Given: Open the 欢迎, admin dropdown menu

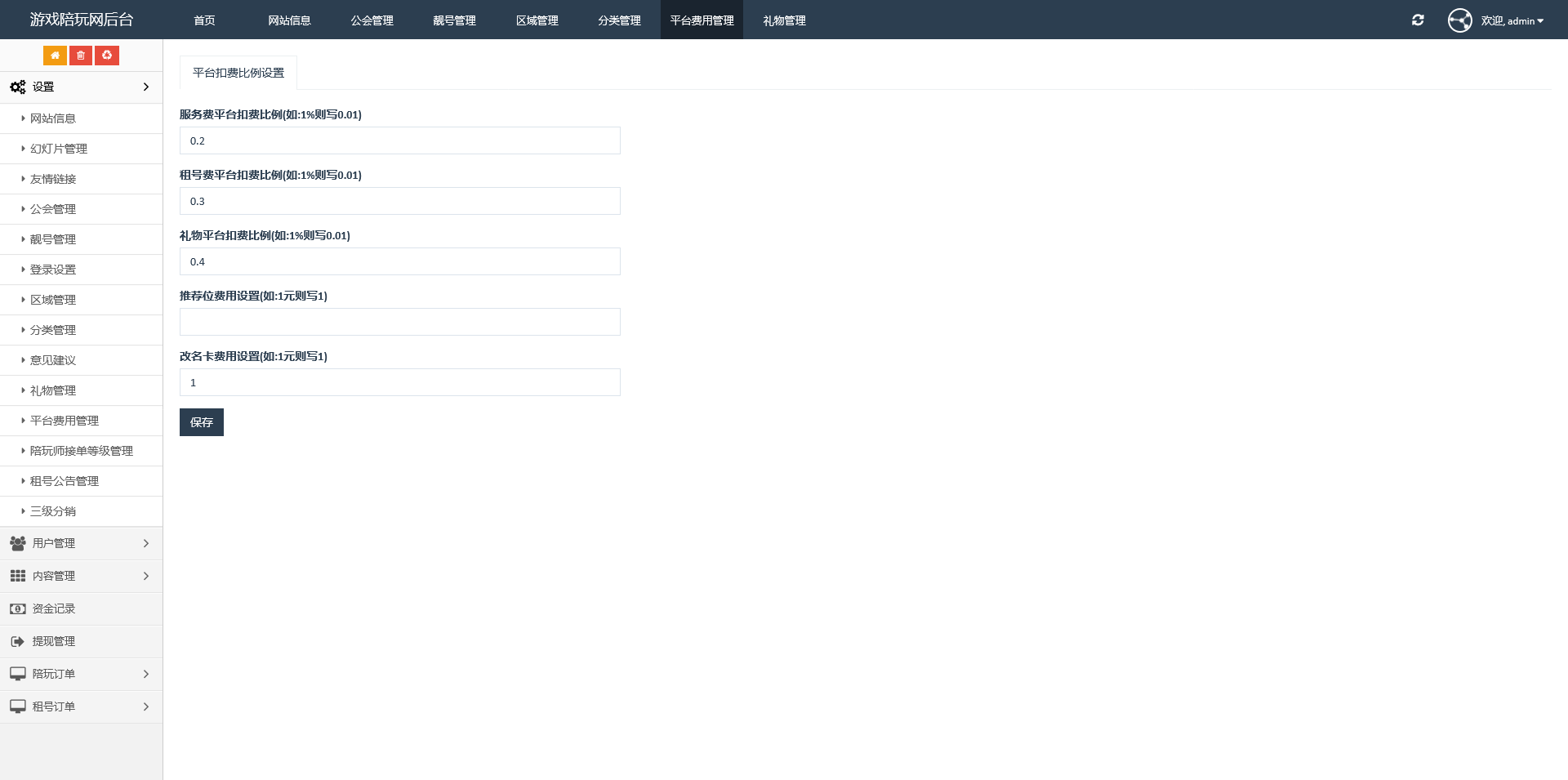Looking at the screenshot, I should pos(1512,20).
